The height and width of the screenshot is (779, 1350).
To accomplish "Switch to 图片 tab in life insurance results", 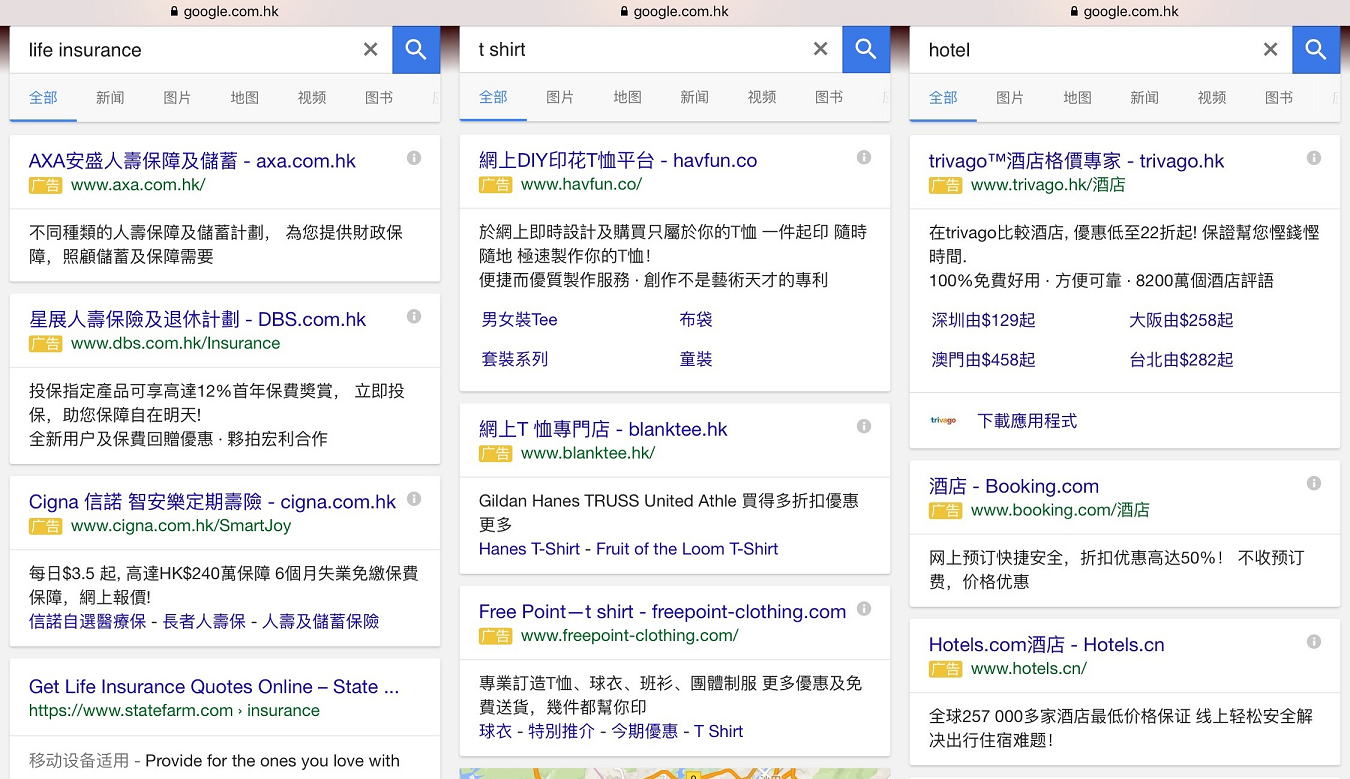I will [177, 97].
